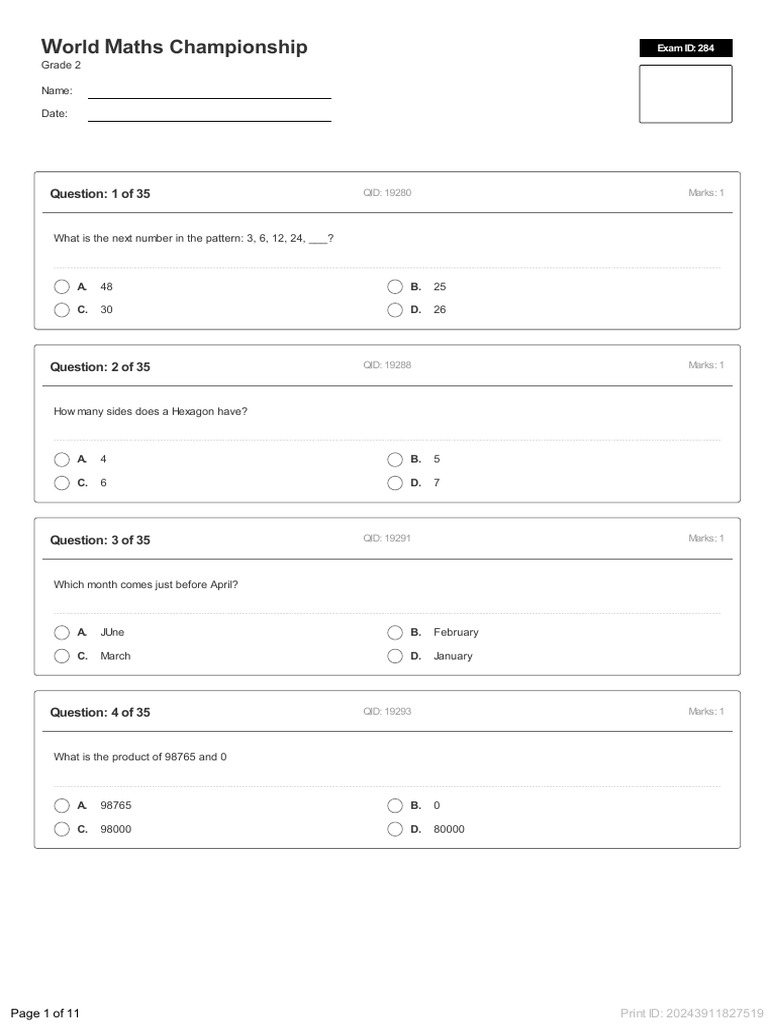Choose option B '0' for Question 4
768x1024 pixels.
click(x=395, y=806)
